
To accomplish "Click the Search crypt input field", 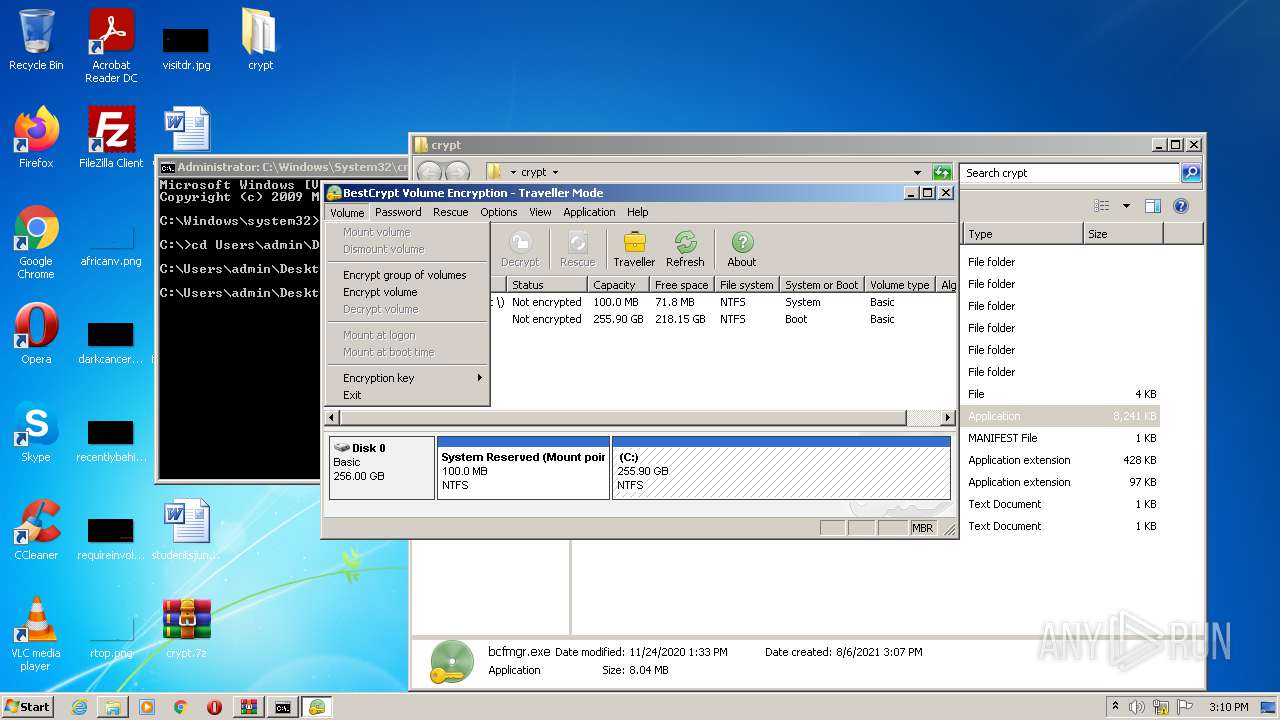I will (x=1069, y=173).
